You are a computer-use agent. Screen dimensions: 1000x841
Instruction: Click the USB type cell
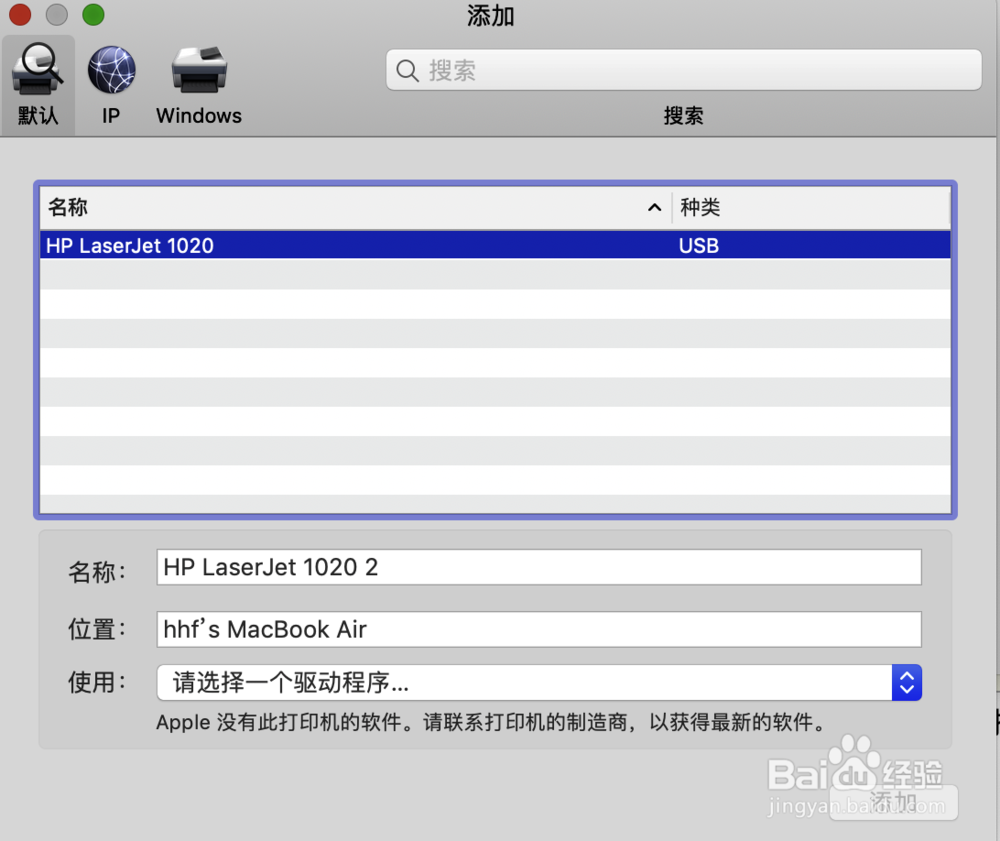(x=698, y=245)
